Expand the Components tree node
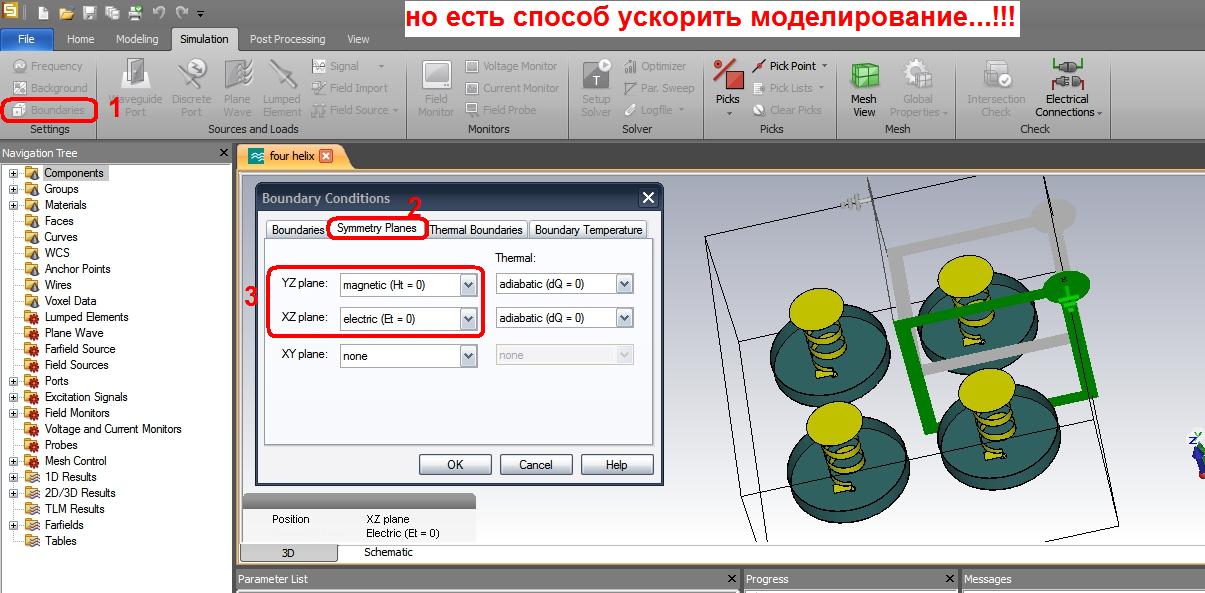 click(x=14, y=173)
